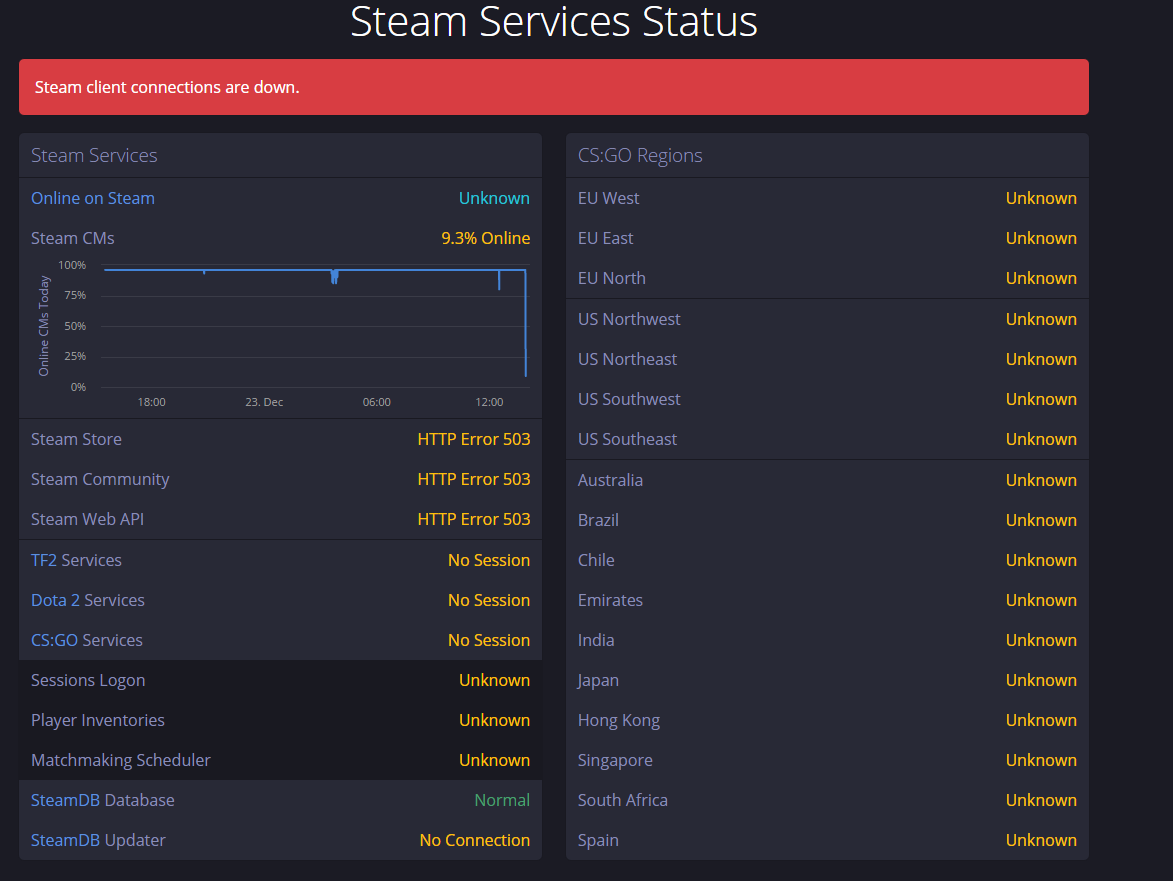Click the US Northeast region label
This screenshot has width=1173, height=881.
tap(627, 359)
